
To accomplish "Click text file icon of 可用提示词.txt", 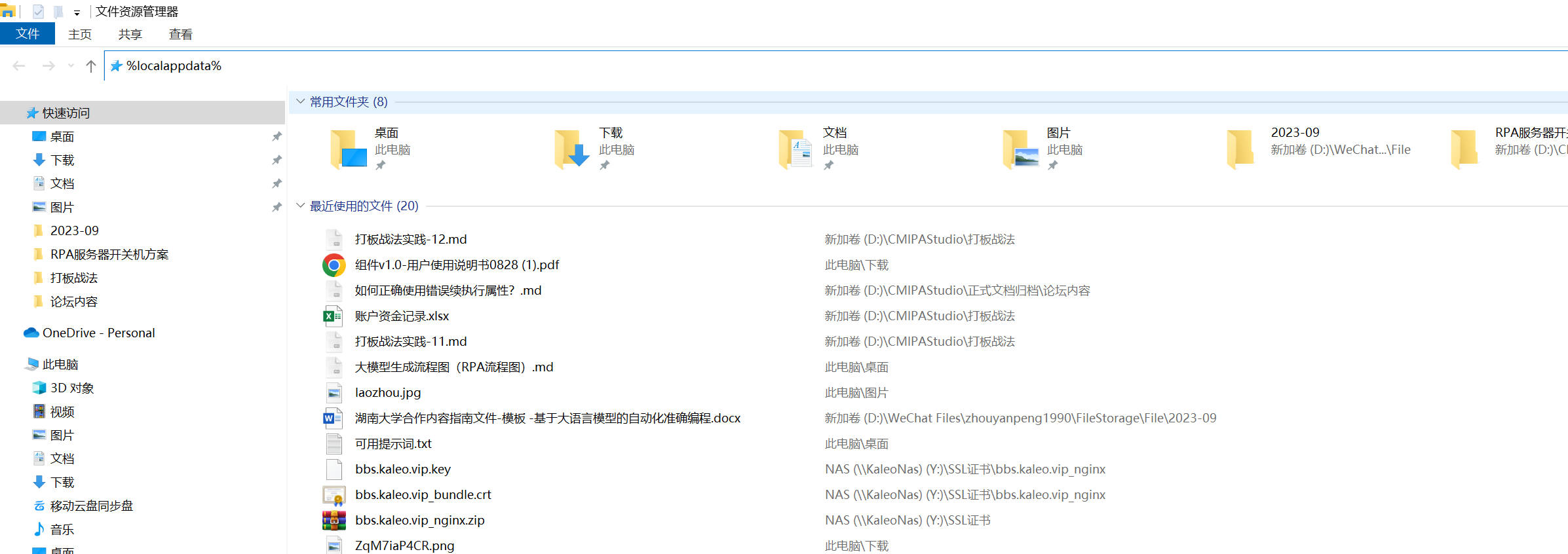I will click(x=334, y=444).
